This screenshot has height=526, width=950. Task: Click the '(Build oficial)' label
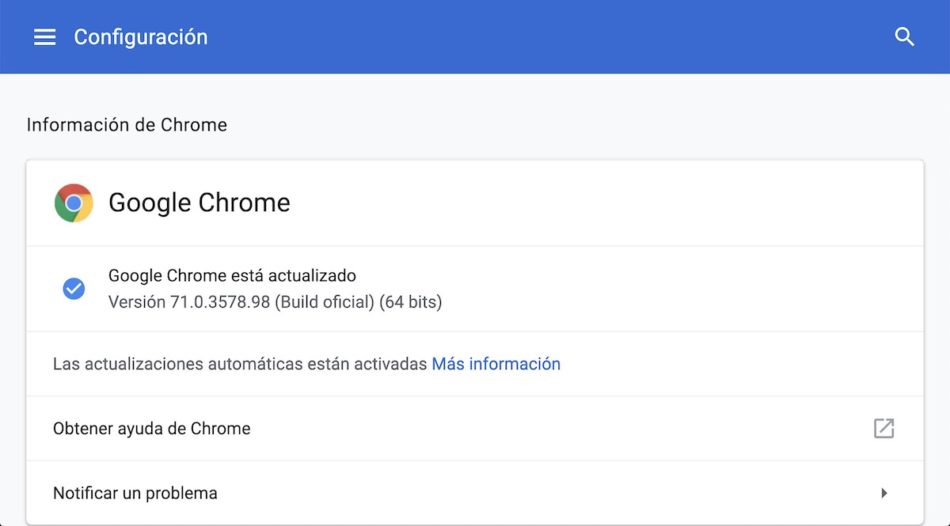[x=324, y=301]
